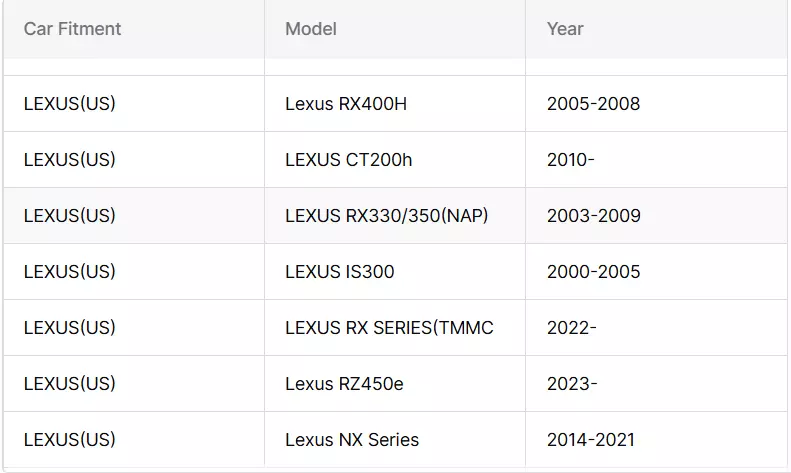The height and width of the screenshot is (473, 791).
Task: Select the 2003-2009 year cell
Action: (656, 216)
